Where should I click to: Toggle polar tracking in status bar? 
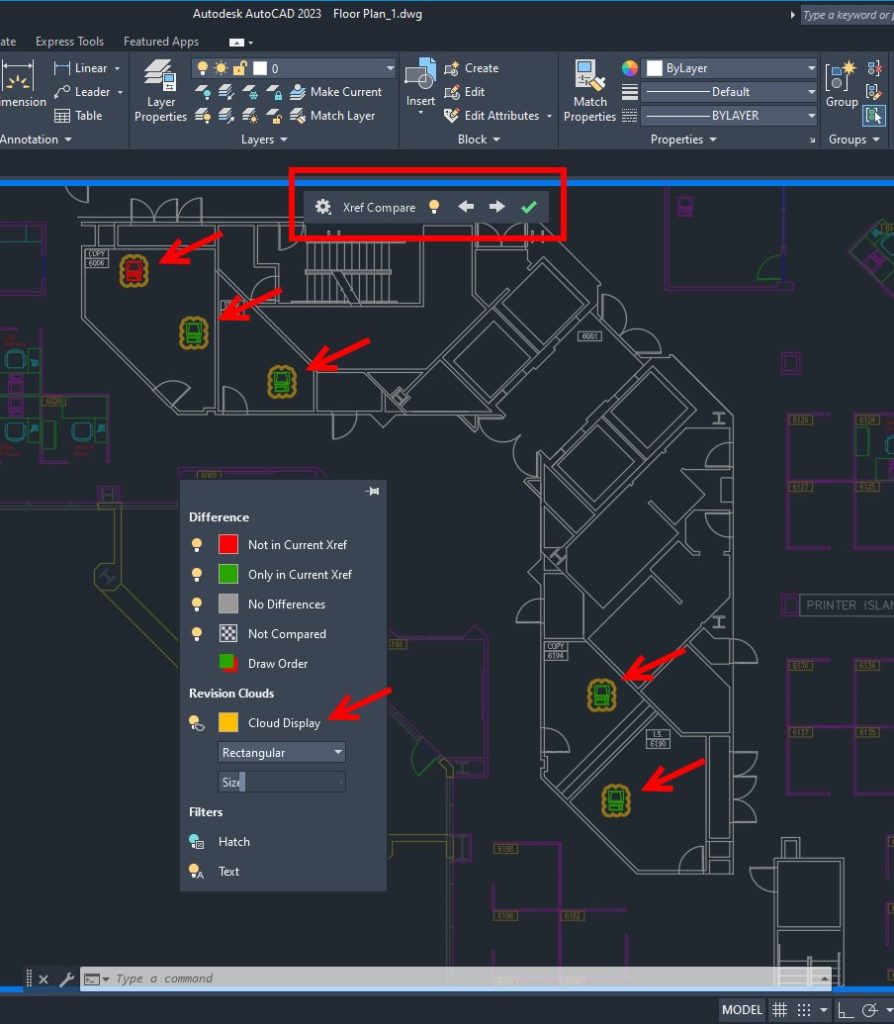pos(869,1010)
